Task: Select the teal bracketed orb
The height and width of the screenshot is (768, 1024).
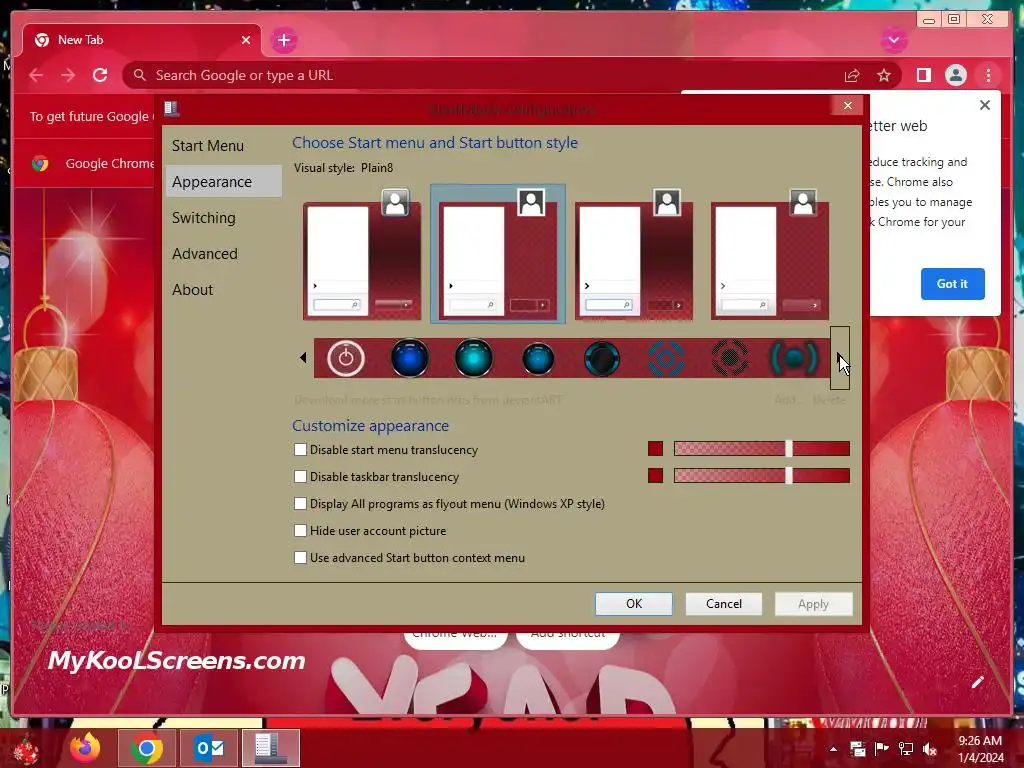Action: (x=793, y=359)
